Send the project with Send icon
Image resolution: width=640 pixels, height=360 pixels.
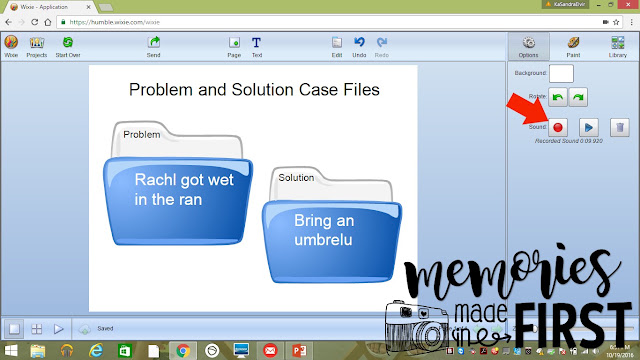pos(153,47)
